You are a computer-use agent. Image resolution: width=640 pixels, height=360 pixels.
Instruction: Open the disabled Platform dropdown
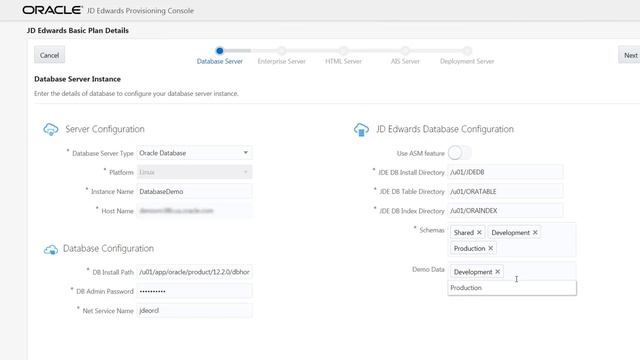pyautogui.click(x=194, y=172)
